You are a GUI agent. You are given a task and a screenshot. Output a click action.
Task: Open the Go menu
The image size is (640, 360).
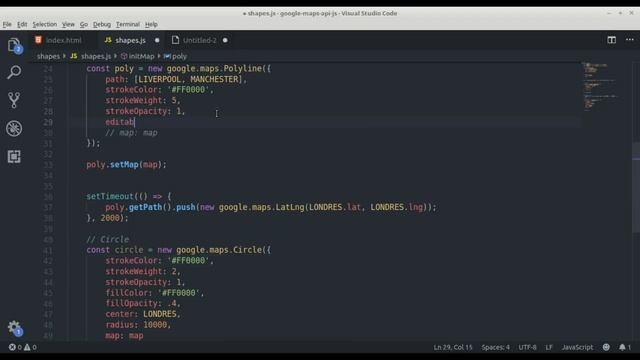pos(84,24)
